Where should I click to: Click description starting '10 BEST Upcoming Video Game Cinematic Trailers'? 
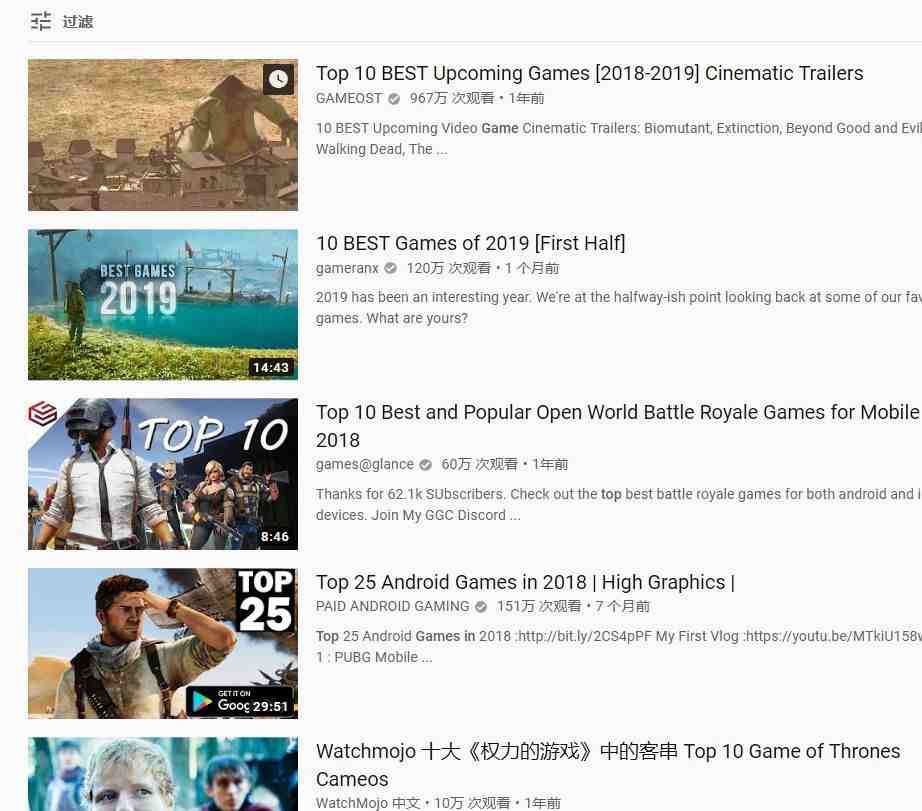[x=619, y=139]
